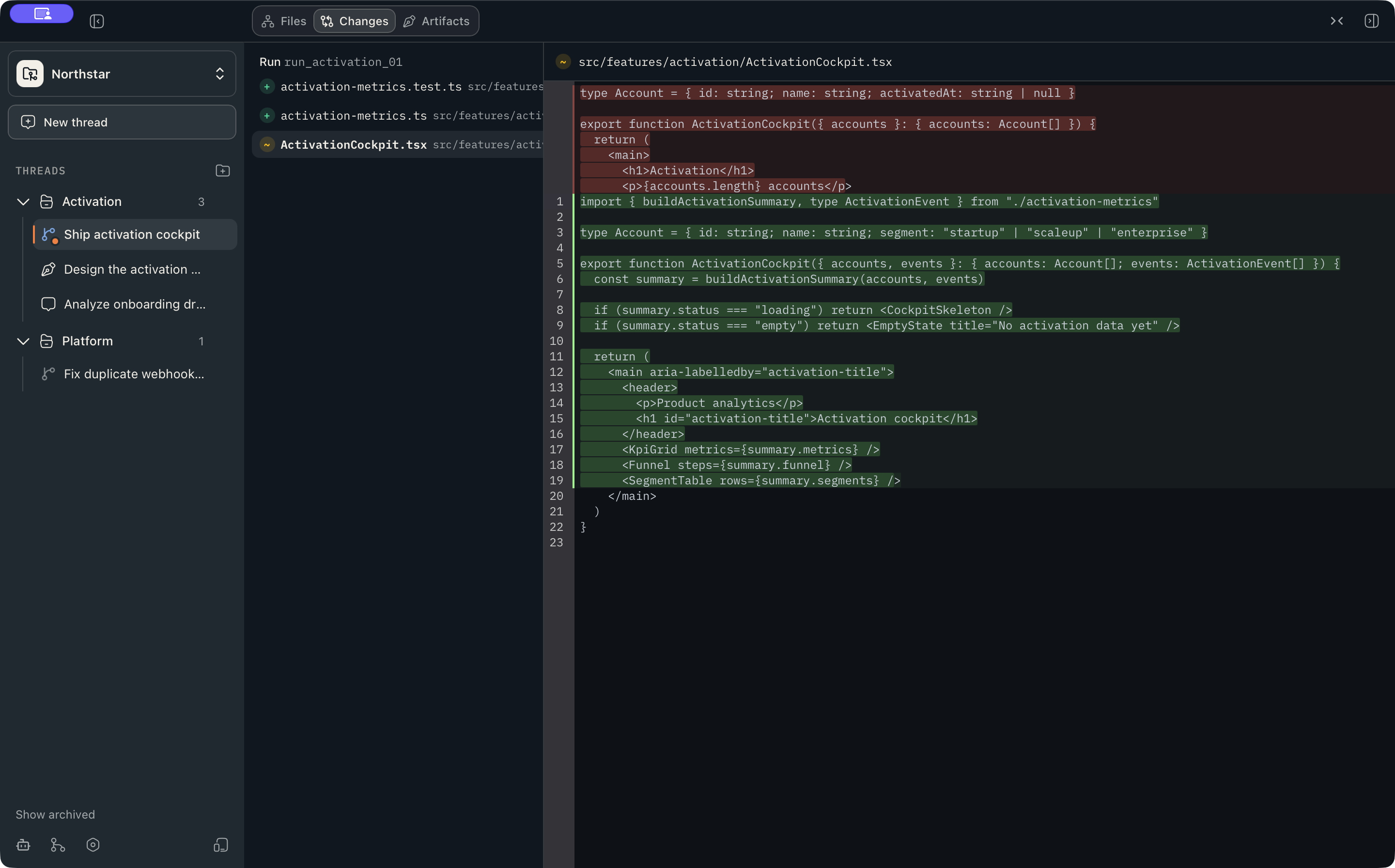Click the purple workspace badge icon
Viewport: 1395px width, 868px height.
41,14
